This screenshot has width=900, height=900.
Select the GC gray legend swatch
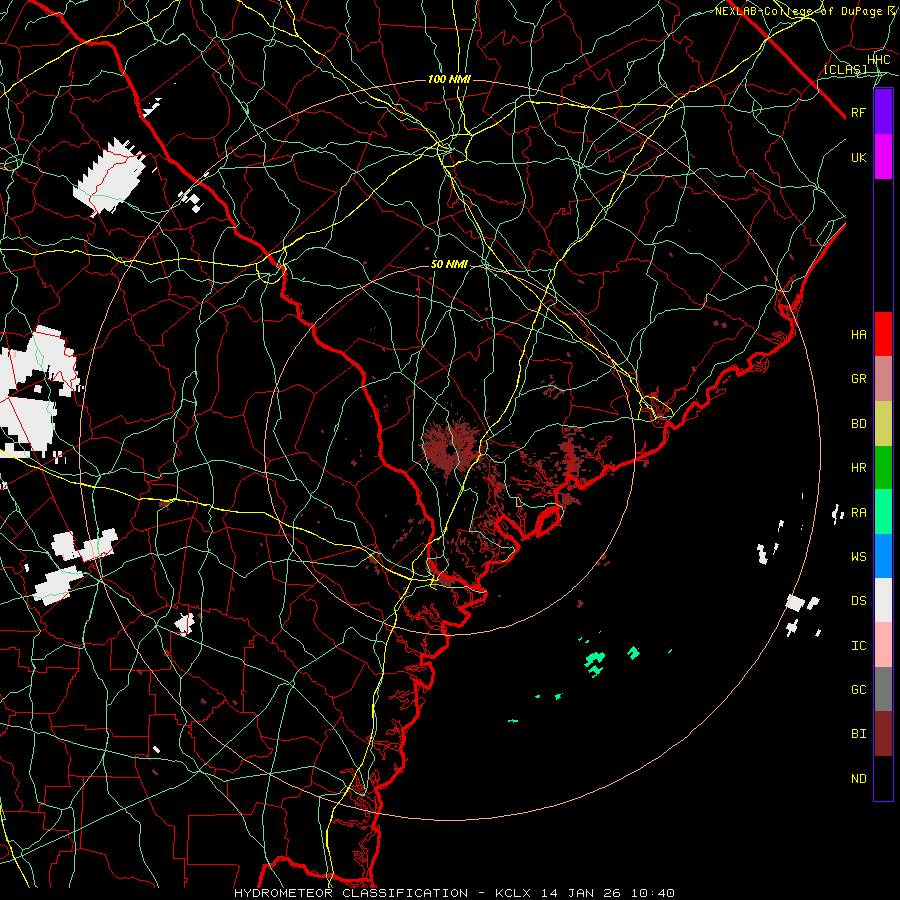click(x=883, y=689)
